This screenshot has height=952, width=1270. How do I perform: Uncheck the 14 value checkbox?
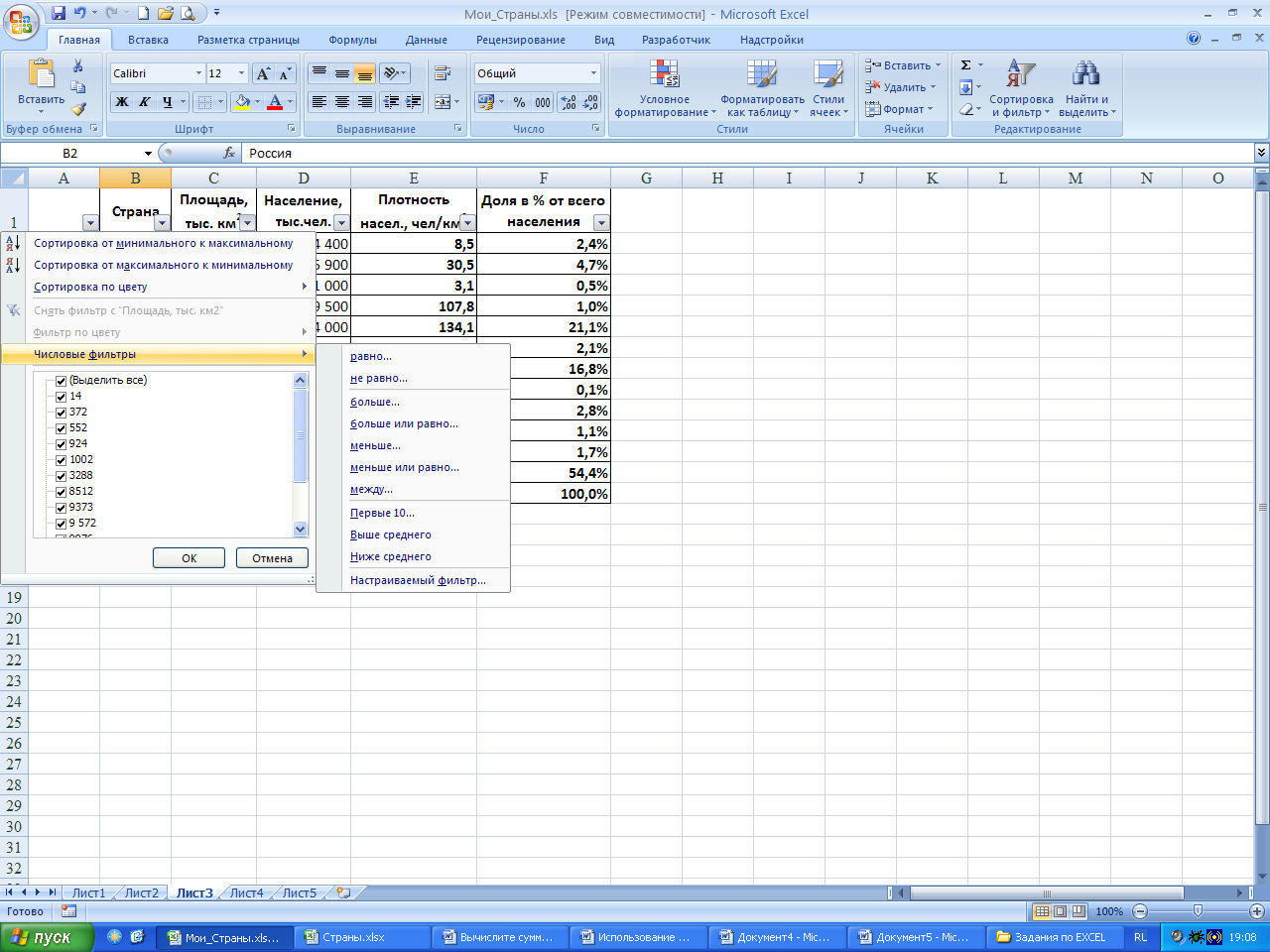coord(62,397)
